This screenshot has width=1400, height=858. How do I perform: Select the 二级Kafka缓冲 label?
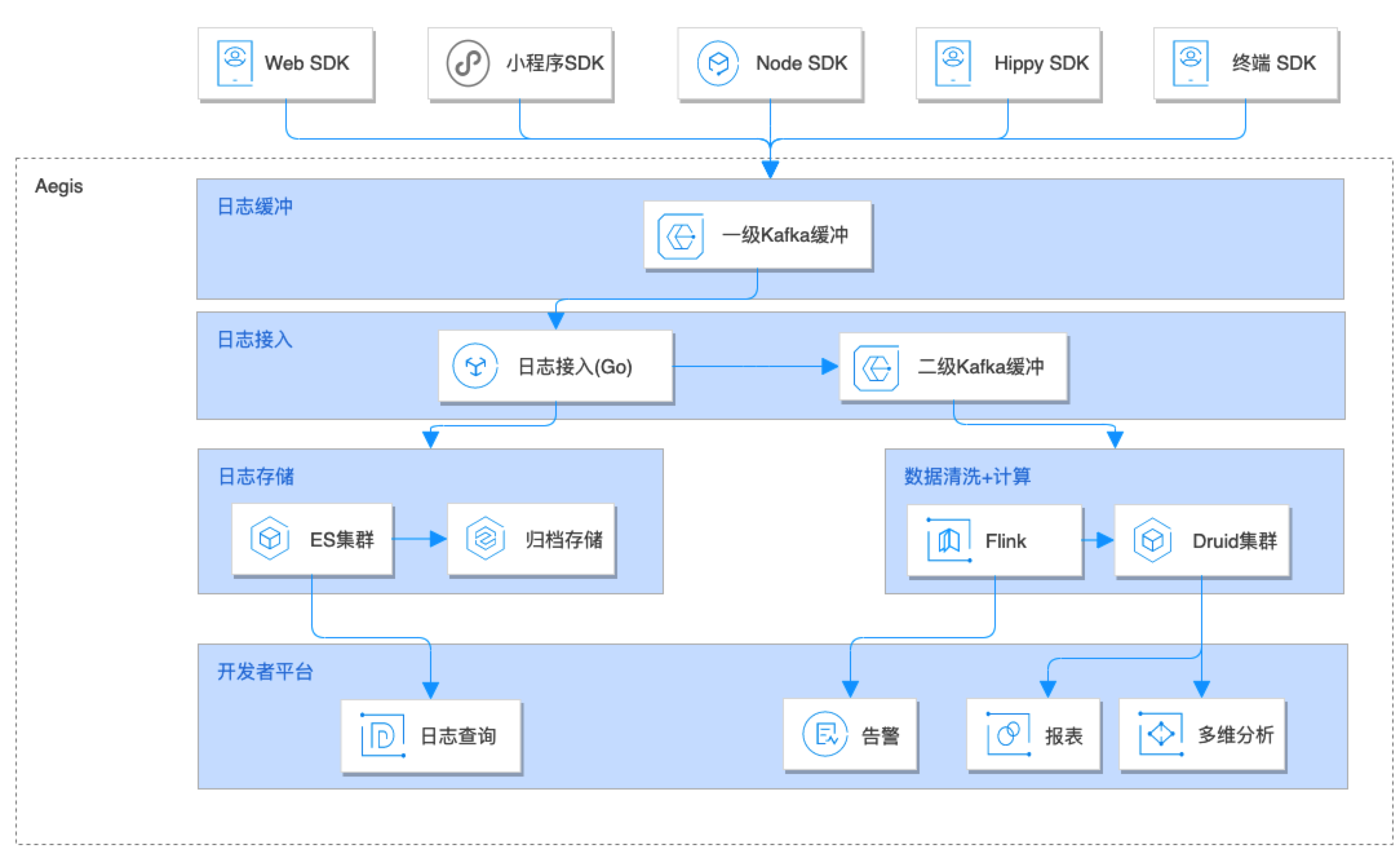coord(980,367)
